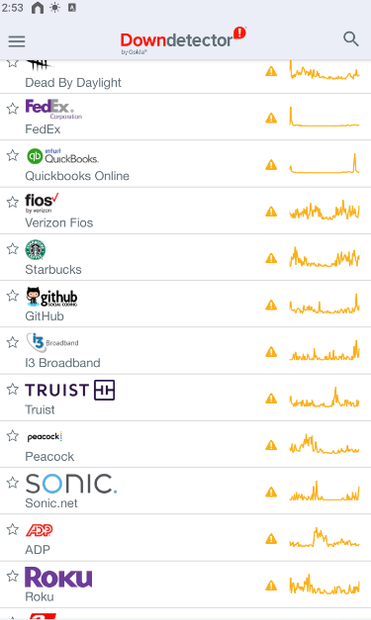Tap the warning triangle for Truist
Viewport: 371px width, 620px height.
click(271, 399)
